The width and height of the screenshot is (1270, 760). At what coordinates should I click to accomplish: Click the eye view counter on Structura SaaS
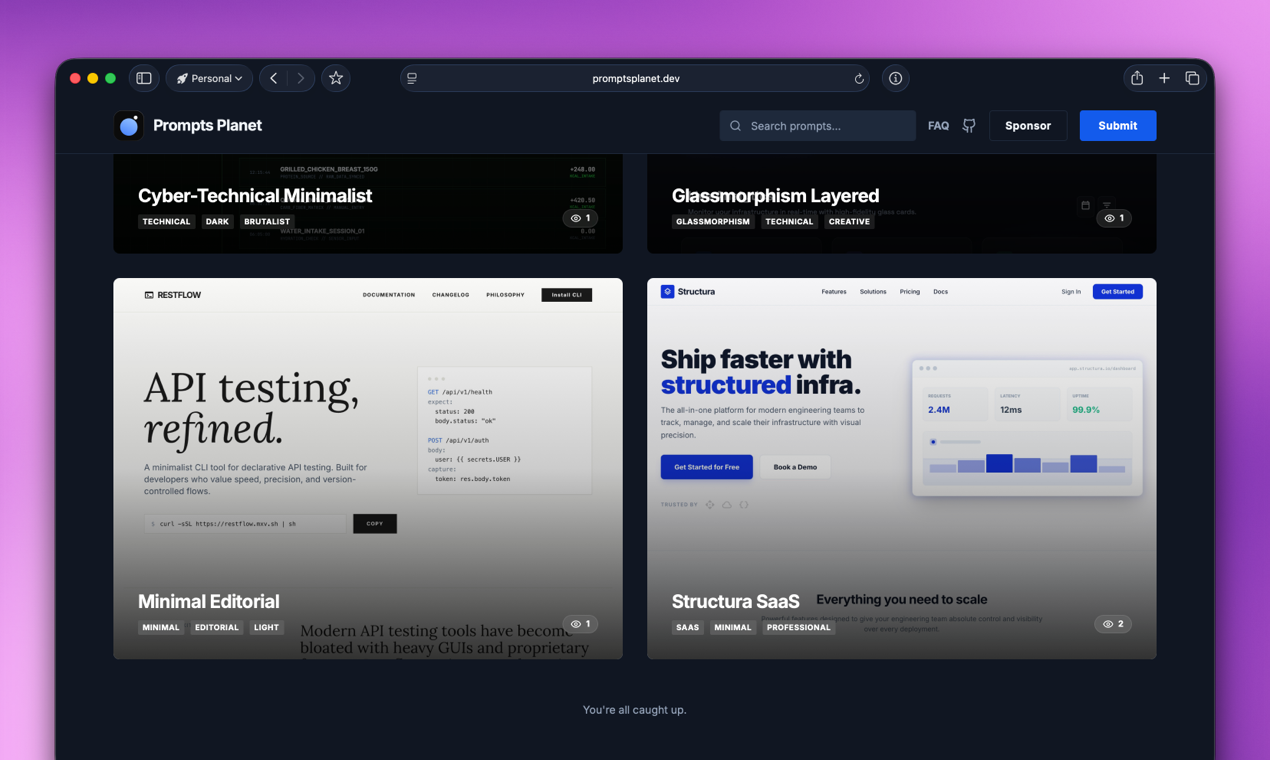1112,623
